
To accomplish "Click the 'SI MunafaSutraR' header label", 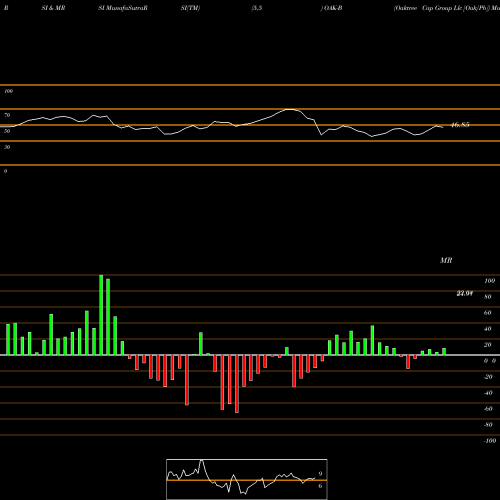I will (x=123, y=8).
